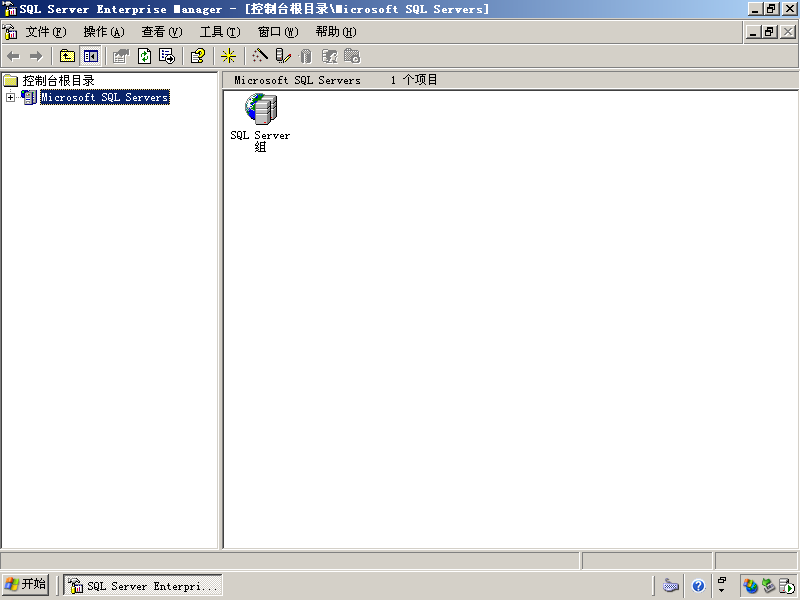This screenshot has width=800, height=600.
Task: Click the grayed New Database cylinder icon
Action: pyautogui.click(x=306, y=56)
